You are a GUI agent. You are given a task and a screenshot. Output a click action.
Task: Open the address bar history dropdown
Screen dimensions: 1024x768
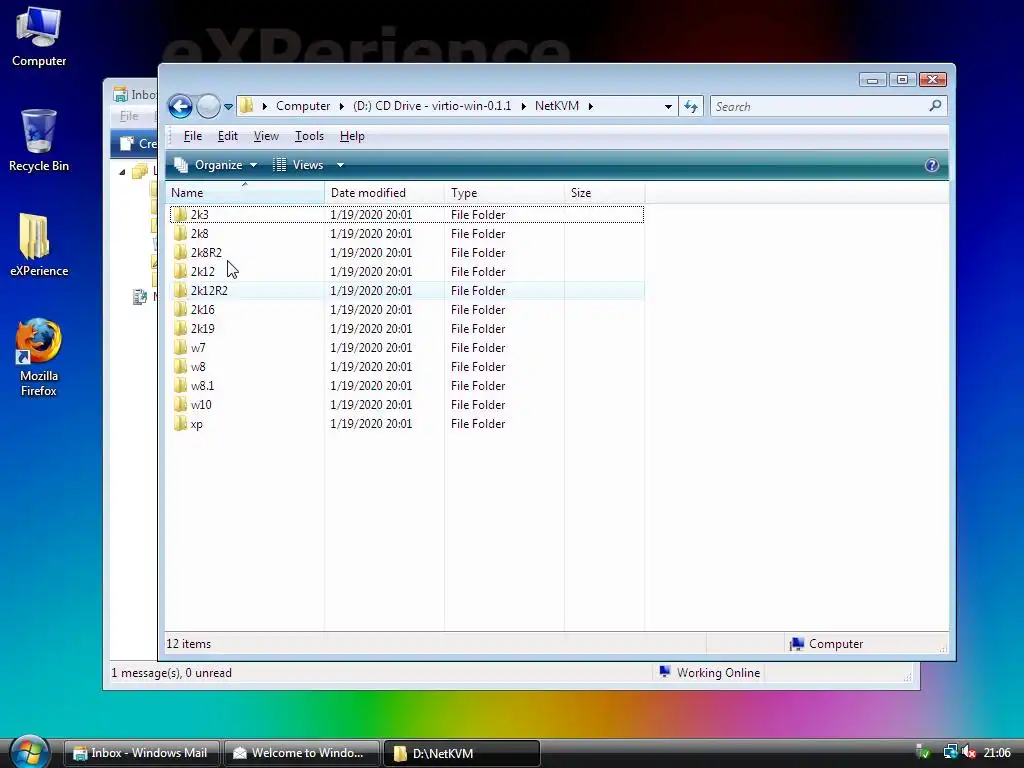[668, 106]
